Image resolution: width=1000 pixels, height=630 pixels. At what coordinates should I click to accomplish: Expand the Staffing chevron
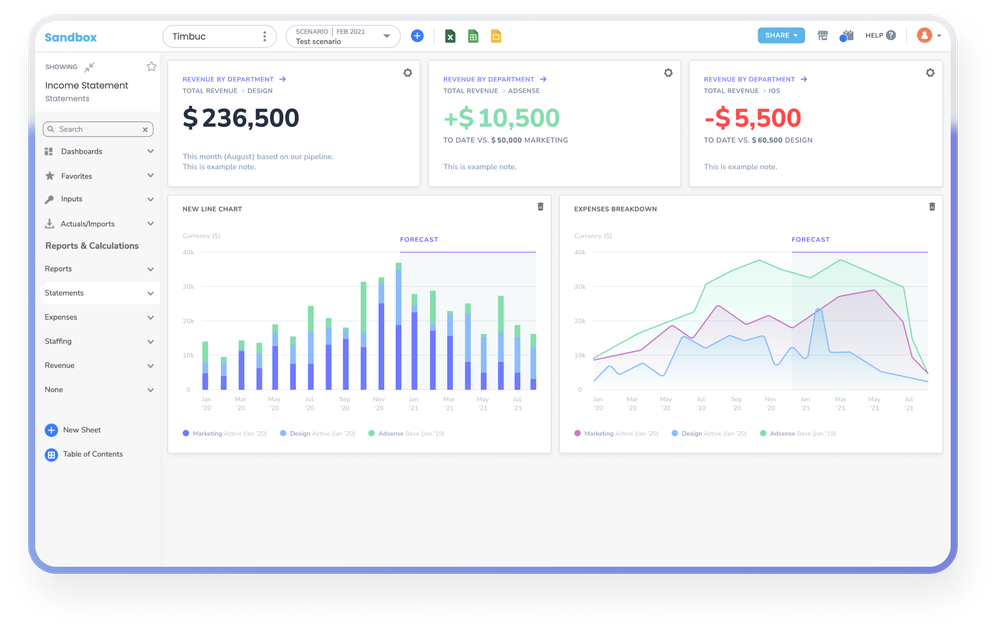tap(151, 342)
